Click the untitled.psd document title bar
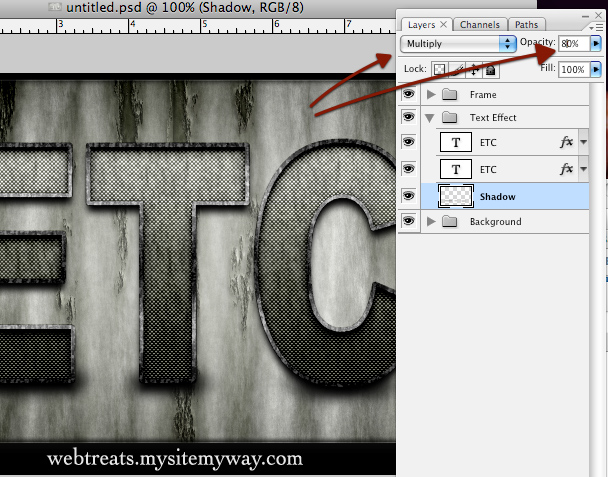The height and width of the screenshot is (477, 608). 268,7
